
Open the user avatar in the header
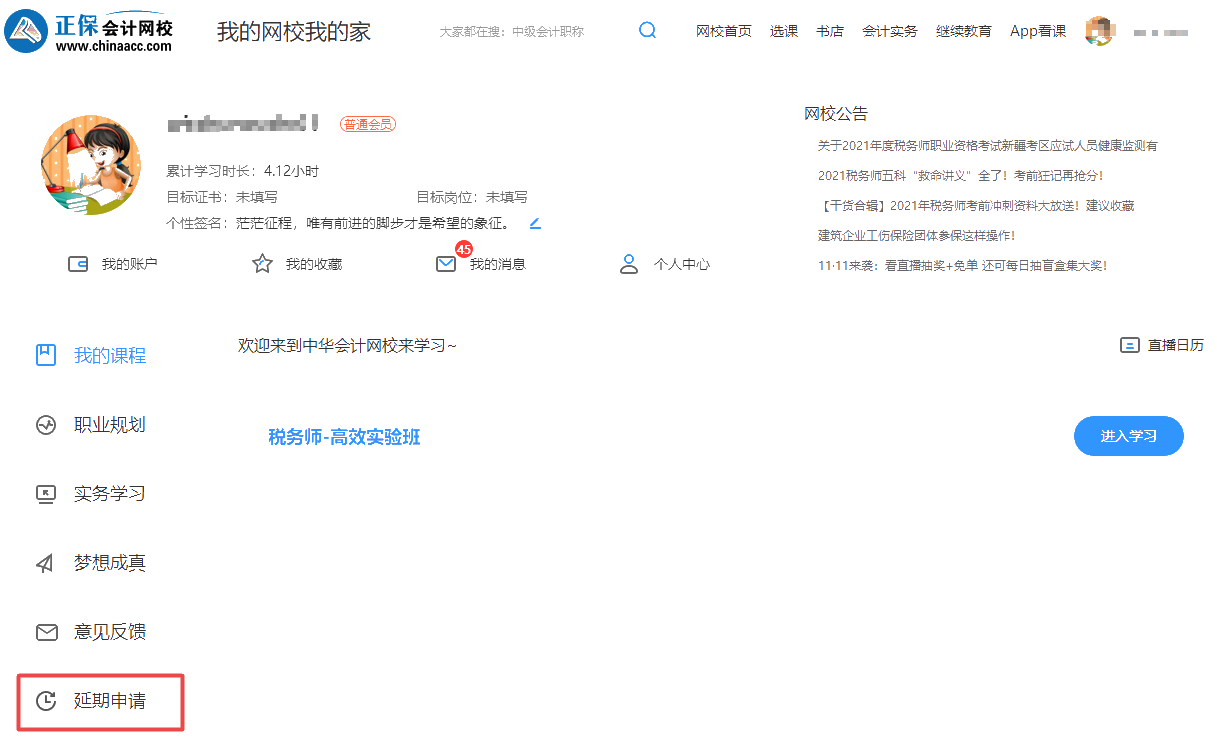pos(1099,31)
